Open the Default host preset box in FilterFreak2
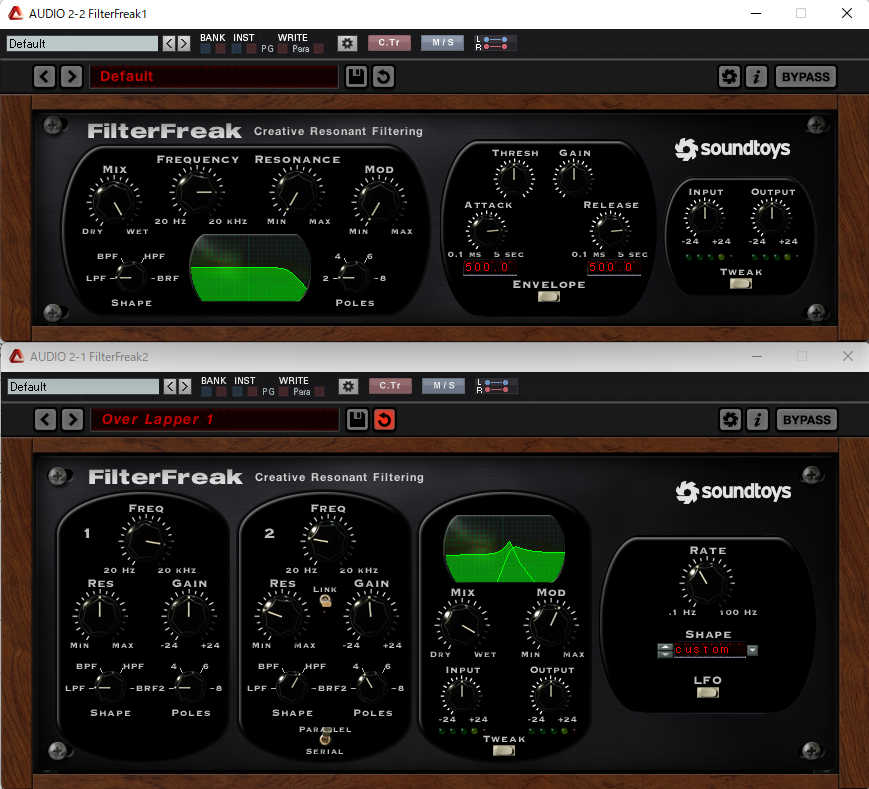The height and width of the screenshot is (789, 869). pos(83,387)
